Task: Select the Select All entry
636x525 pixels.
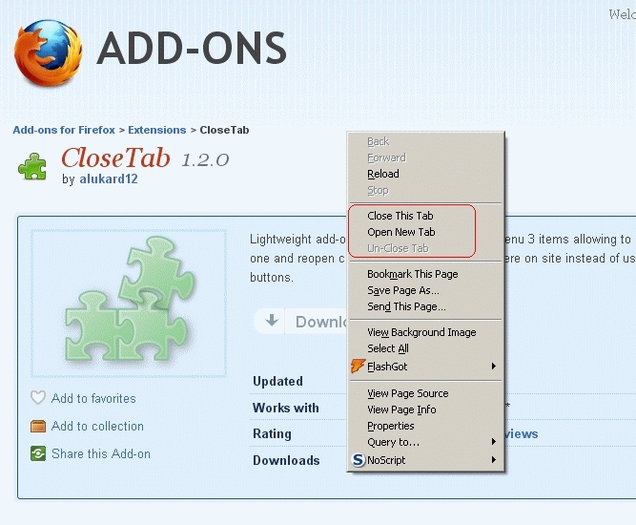Action: pos(425,349)
